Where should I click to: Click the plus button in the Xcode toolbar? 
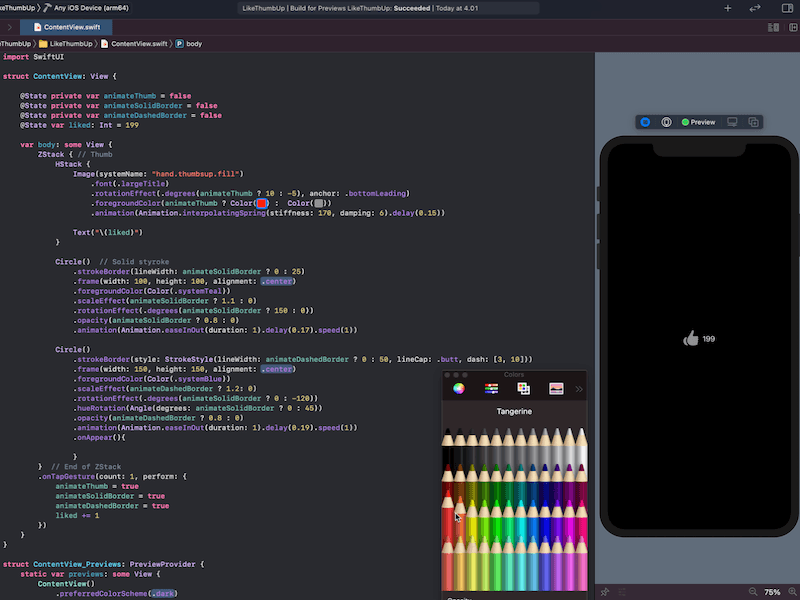727,8
